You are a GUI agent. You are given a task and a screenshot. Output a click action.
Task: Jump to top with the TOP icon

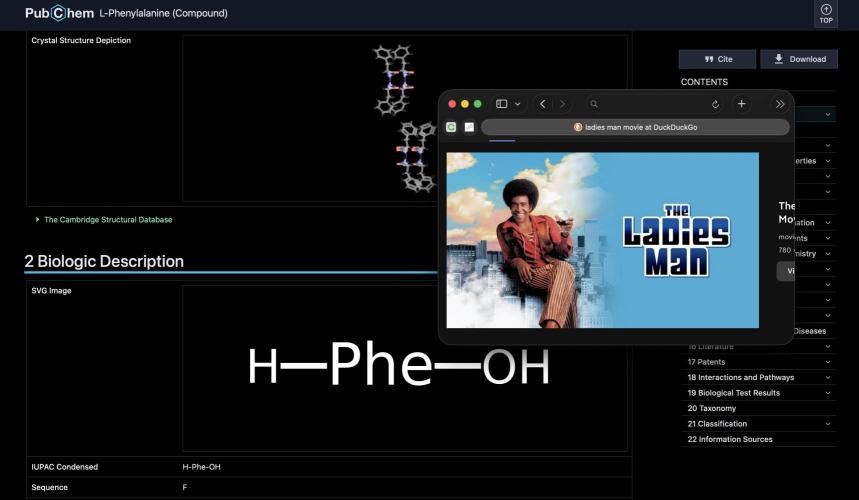pos(825,13)
